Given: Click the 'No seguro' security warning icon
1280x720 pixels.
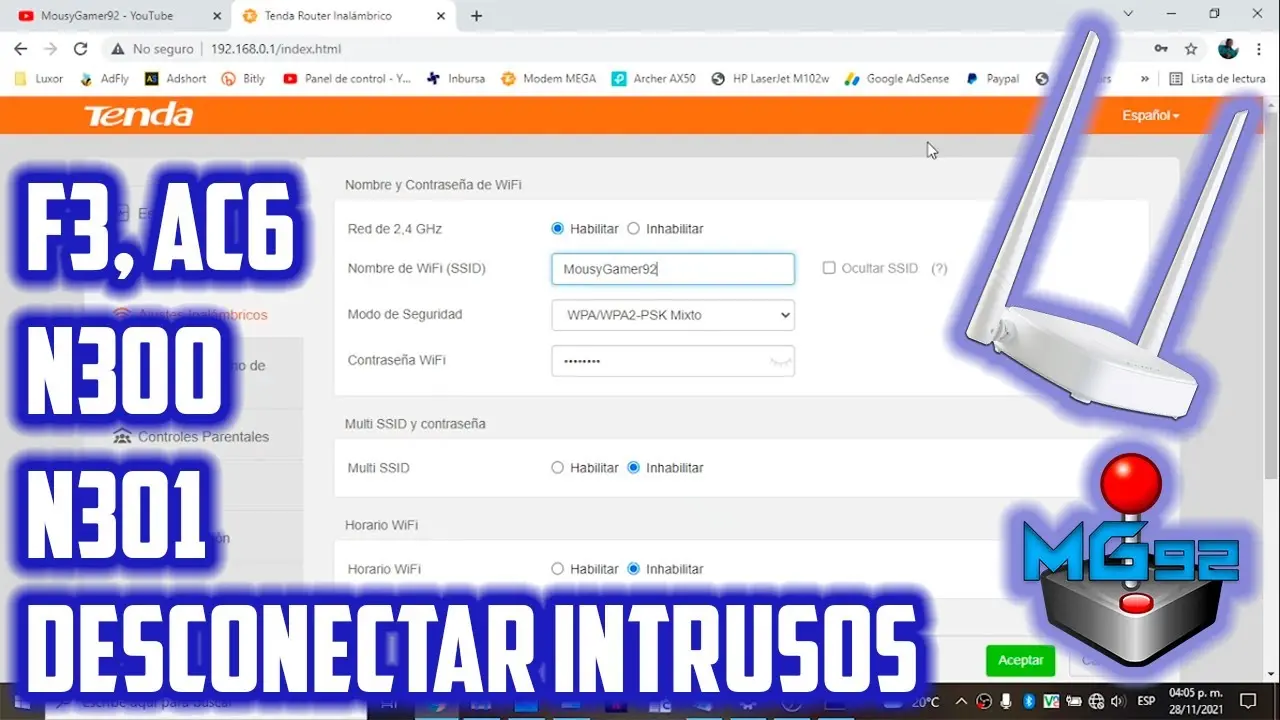Looking at the screenshot, I should tap(118, 48).
